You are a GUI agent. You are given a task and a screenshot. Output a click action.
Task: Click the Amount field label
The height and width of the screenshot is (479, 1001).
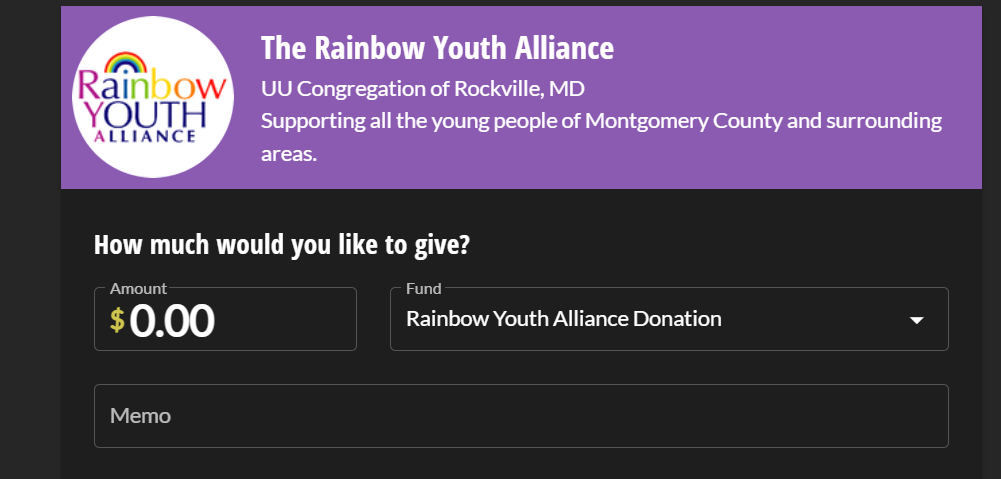[138, 288]
